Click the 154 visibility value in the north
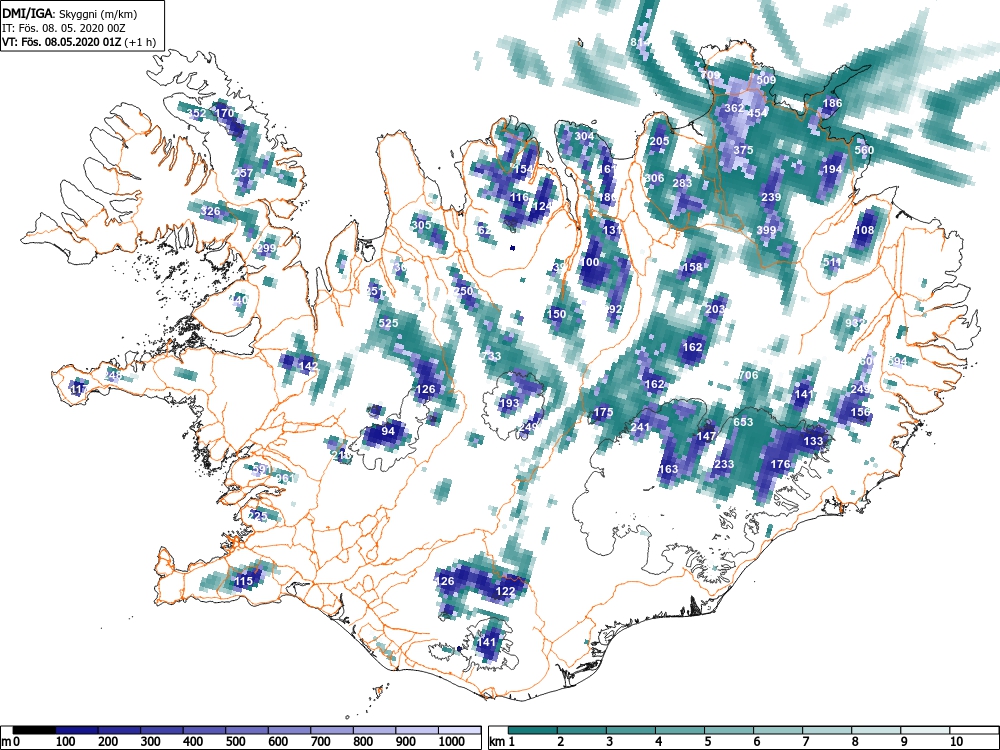This screenshot has width=1000, height=750. 523,169
